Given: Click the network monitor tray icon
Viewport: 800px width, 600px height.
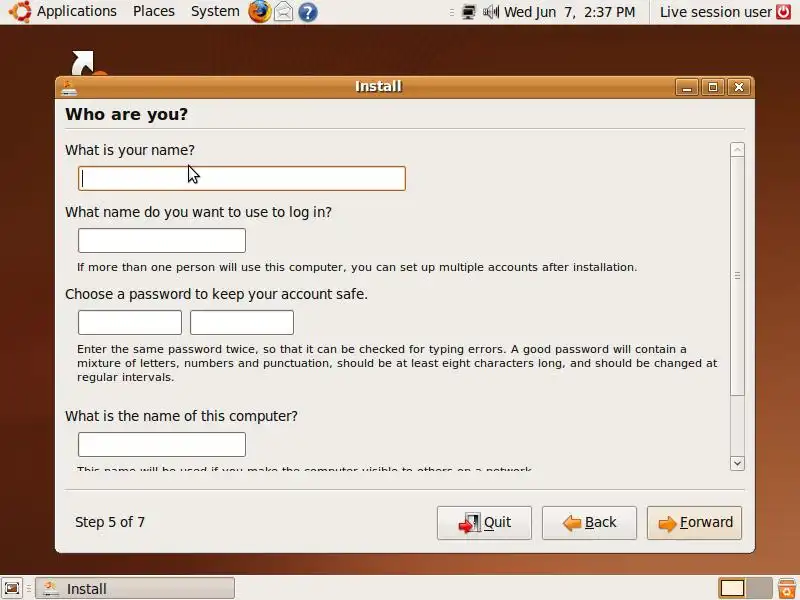Looking at the screenshot, I should (x=468, y=12).
